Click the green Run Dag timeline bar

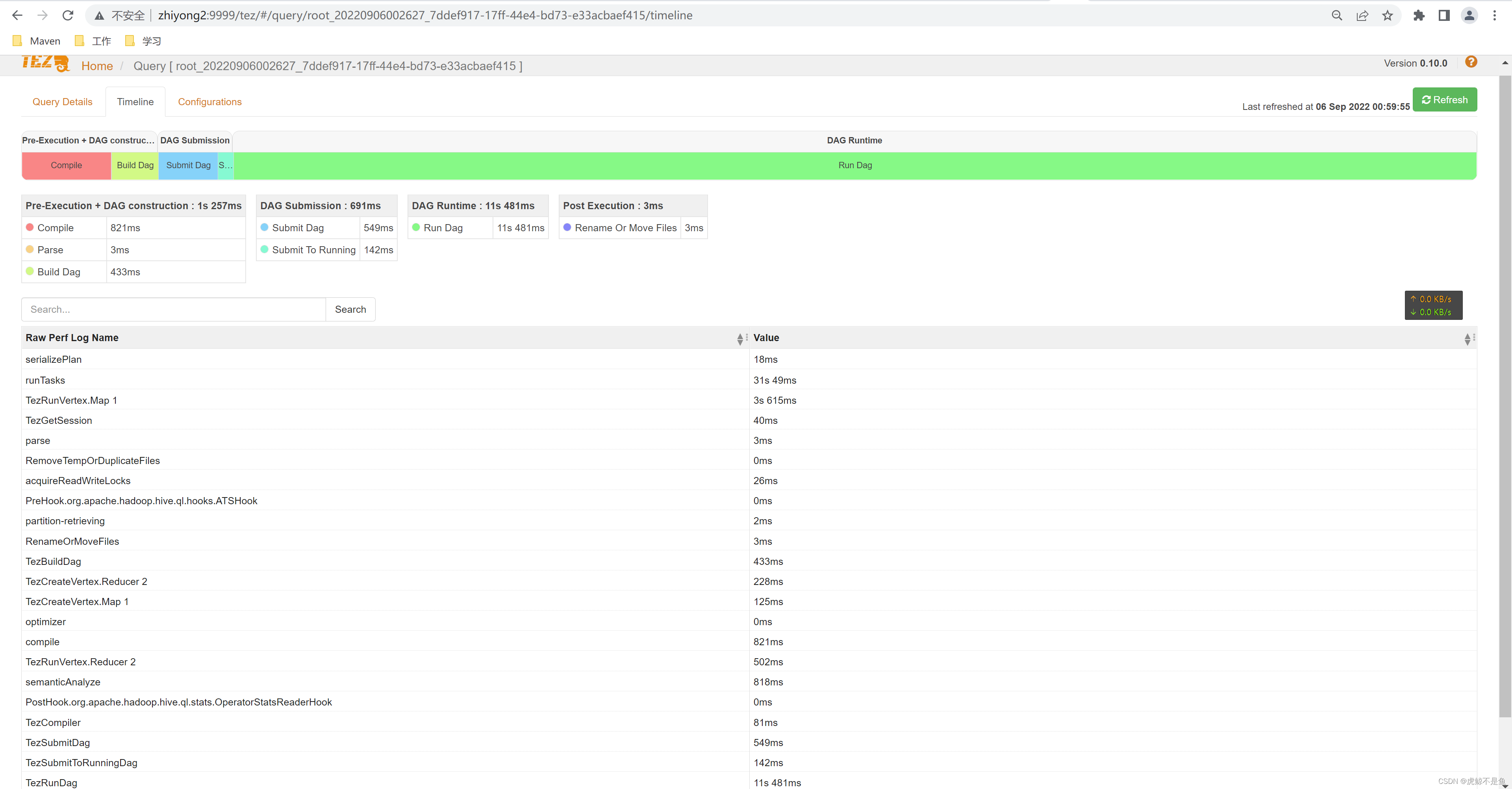click(x=854, y=165)
